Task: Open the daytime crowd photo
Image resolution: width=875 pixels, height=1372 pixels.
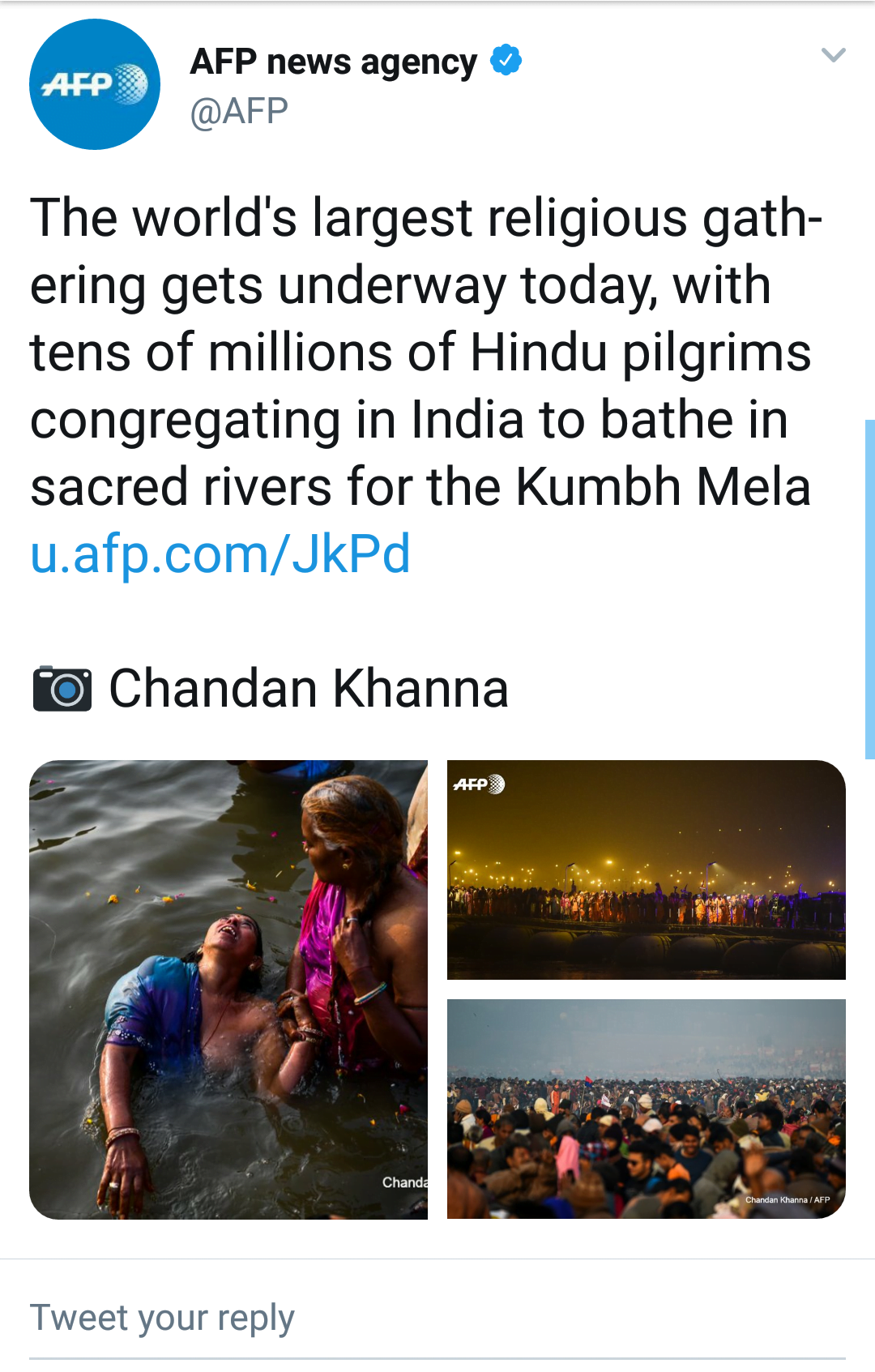Action: 647,1109
